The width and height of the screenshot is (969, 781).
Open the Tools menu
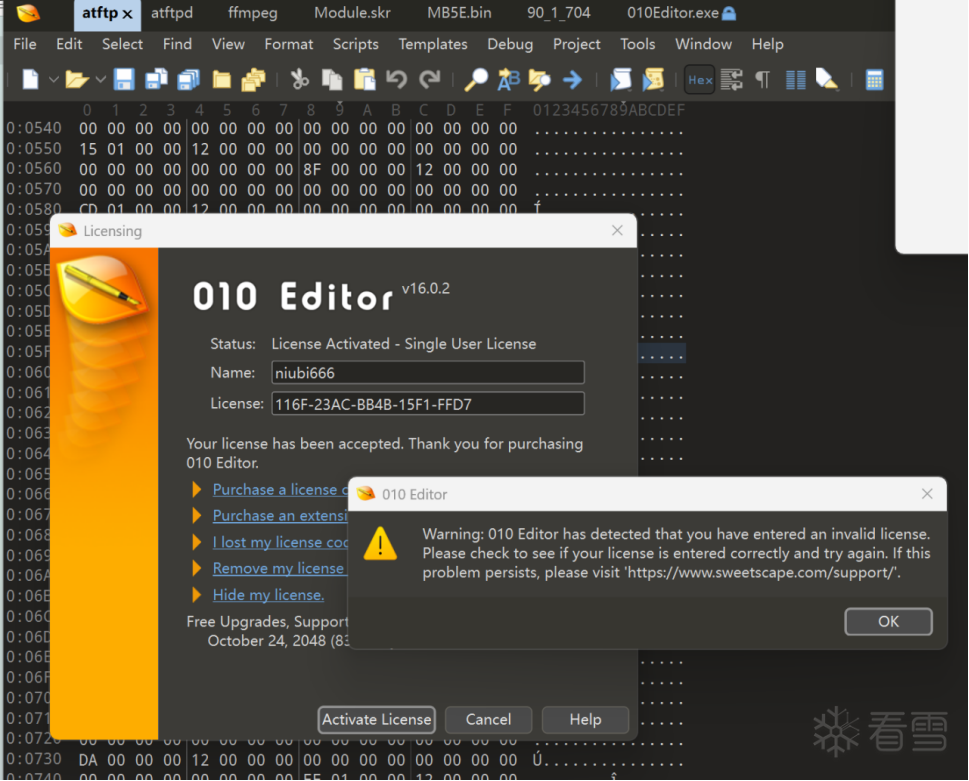638,44
